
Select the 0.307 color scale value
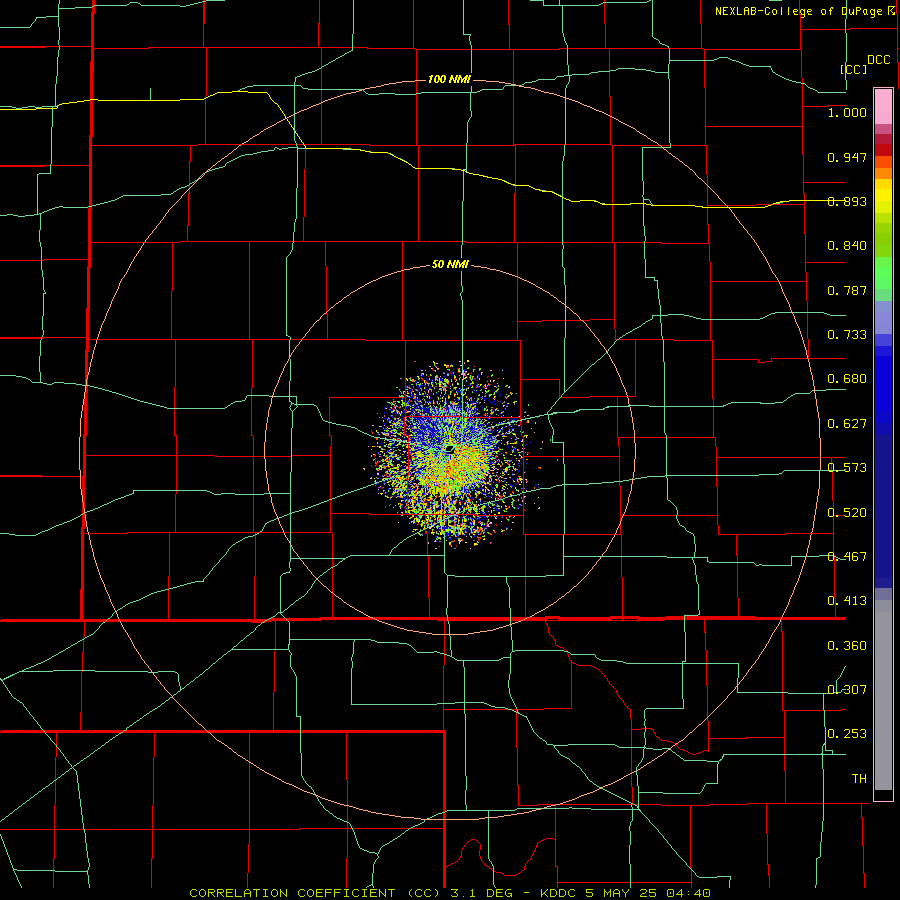click(x=847, y=690)
